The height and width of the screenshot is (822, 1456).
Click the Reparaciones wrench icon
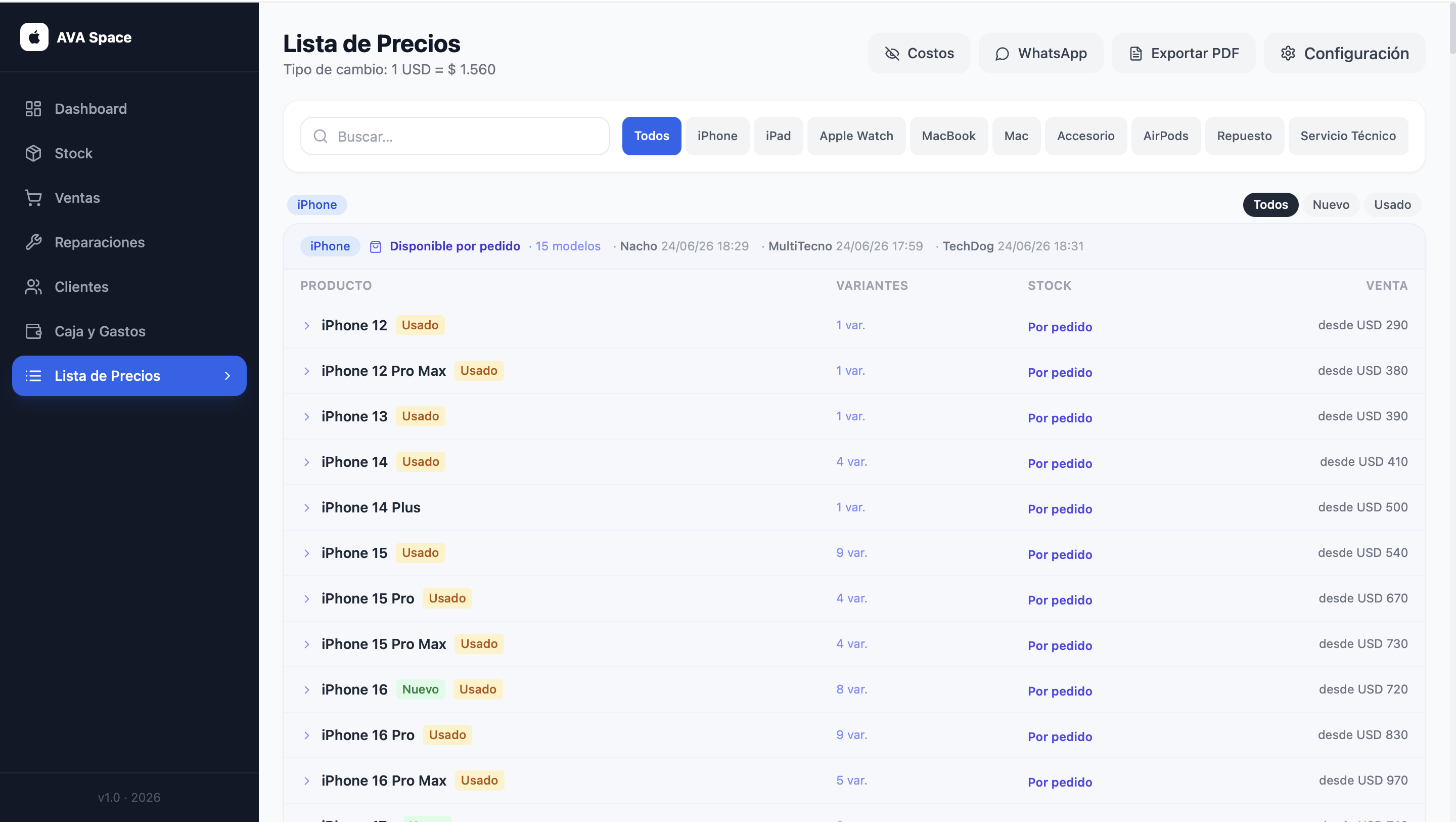coord(33,242)
